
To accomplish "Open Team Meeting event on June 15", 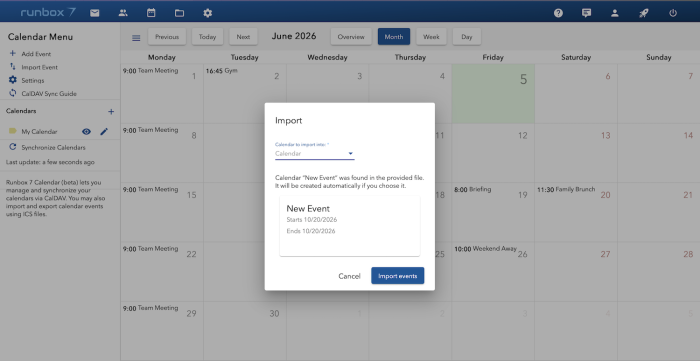I will click(x=150, y=189).
